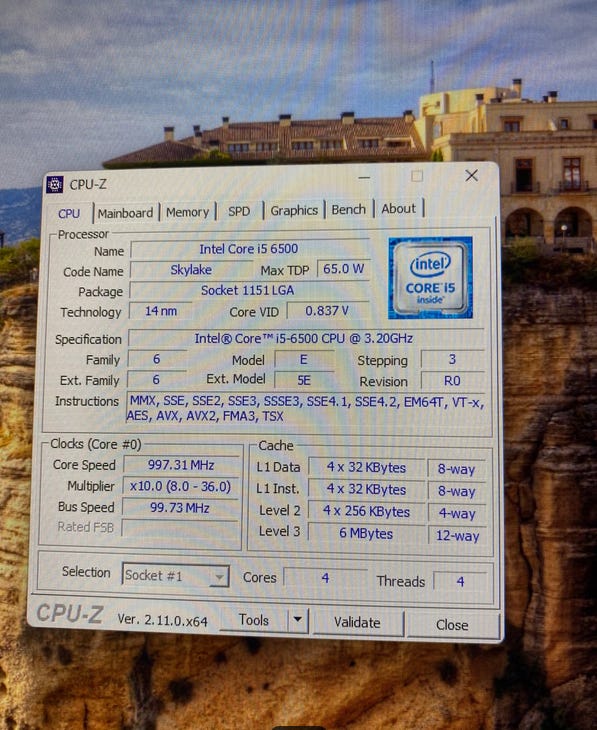597x730 pixels.
Task: Show the About tab
Action: tap(399, 209)
